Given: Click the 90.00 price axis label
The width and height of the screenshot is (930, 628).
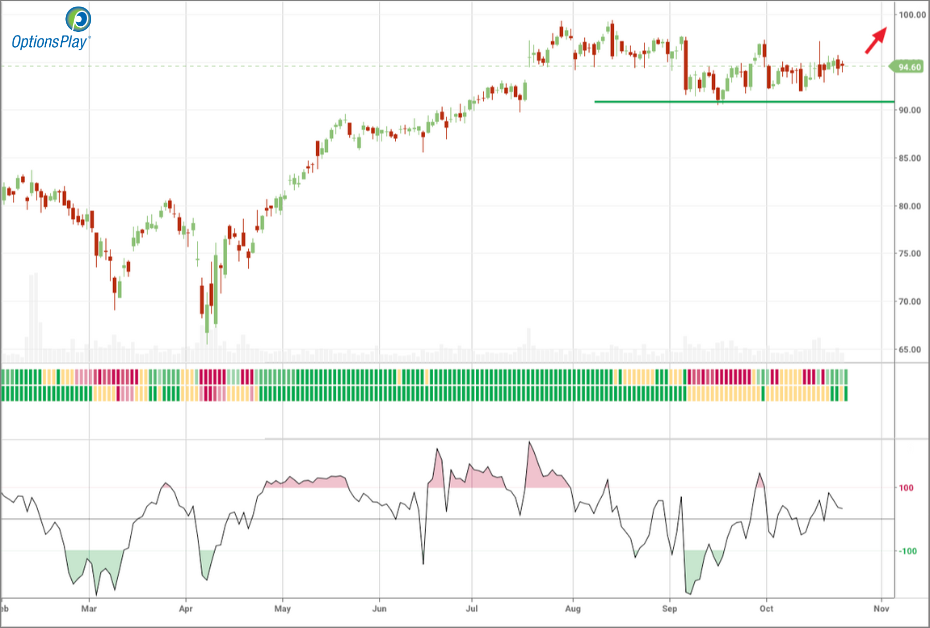Looking at the screenshot, I should tap(909, 110).
